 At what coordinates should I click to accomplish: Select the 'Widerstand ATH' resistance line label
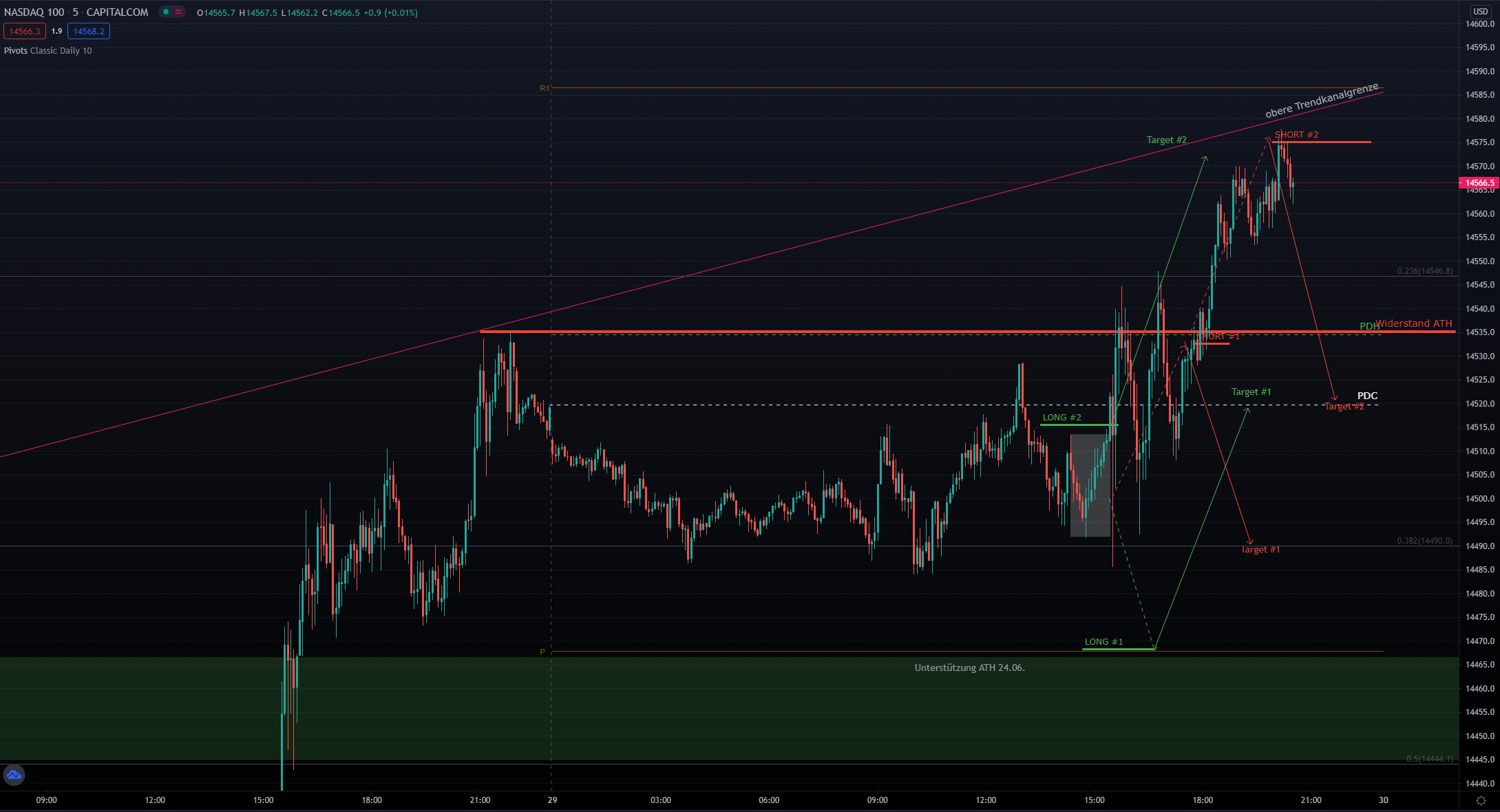pyautogui.click(x=1414, y=323)
